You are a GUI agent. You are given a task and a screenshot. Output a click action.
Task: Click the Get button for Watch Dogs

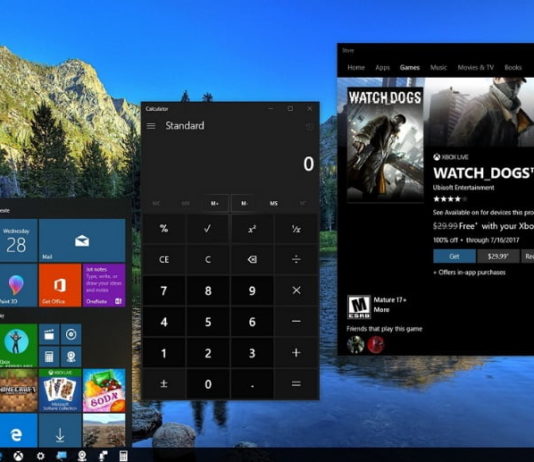(x=454, y=256)
